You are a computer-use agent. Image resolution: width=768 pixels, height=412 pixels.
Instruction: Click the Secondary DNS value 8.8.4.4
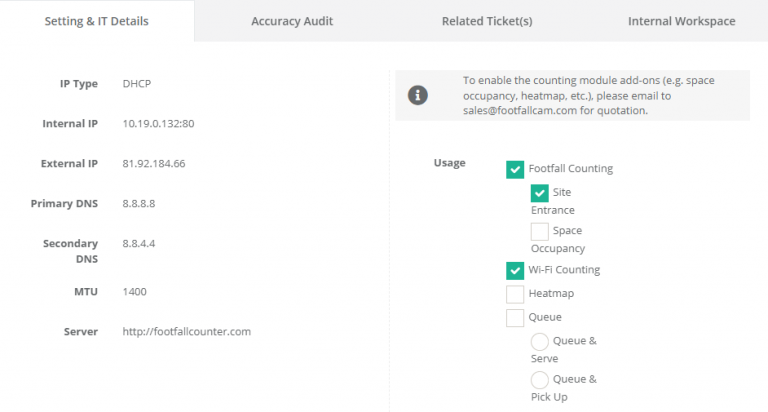pos(138,243)
